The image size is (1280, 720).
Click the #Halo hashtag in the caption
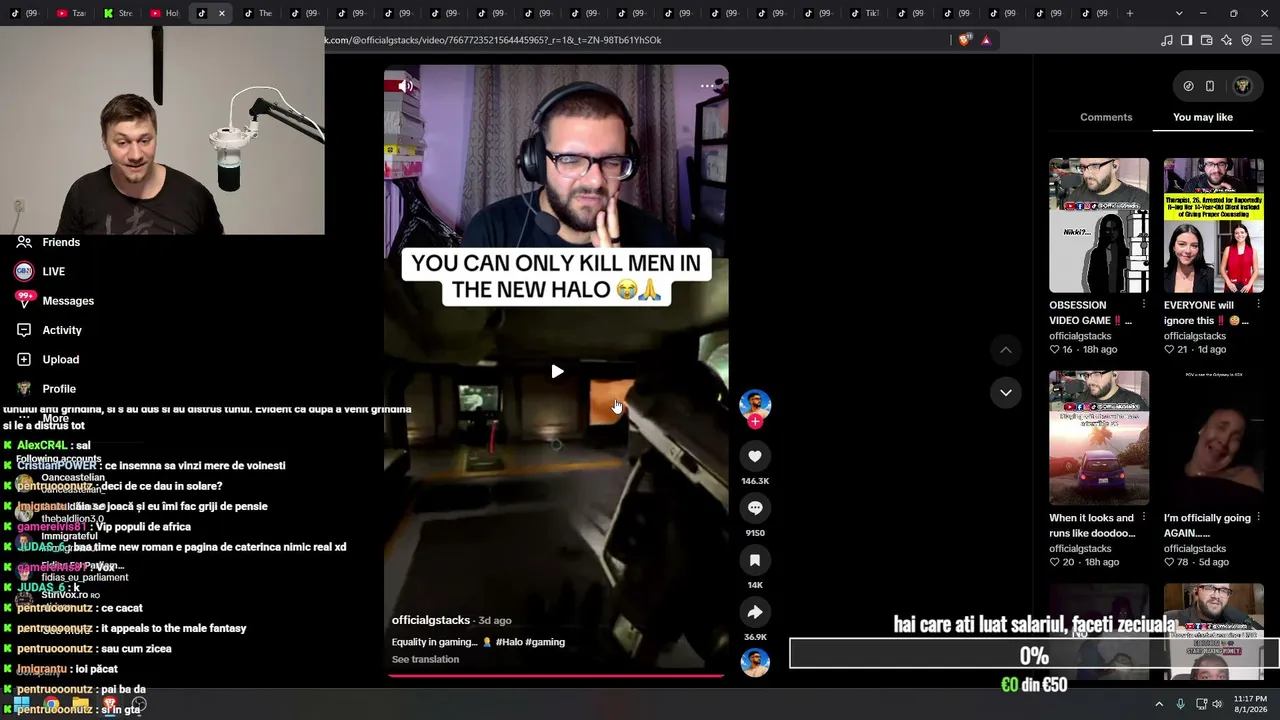click(x=509, y=642)
